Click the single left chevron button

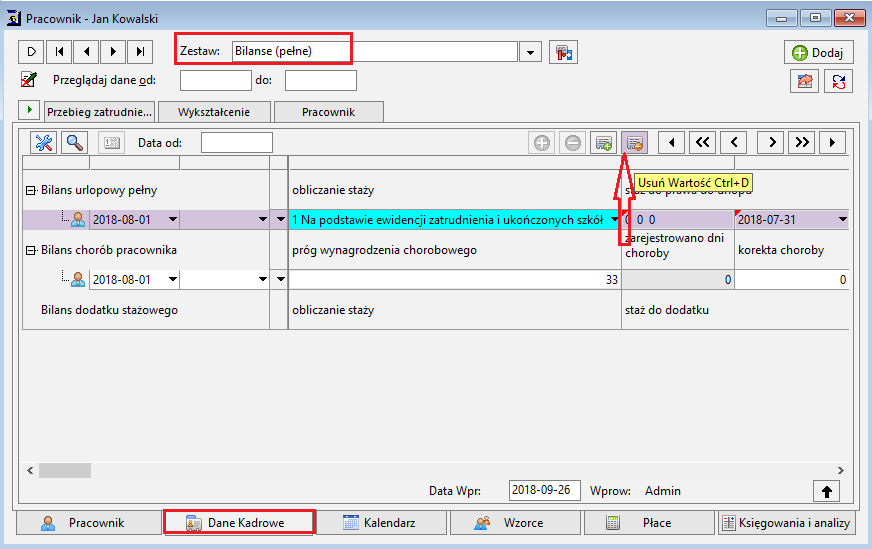pyautogui.click(x=734, y=143)
